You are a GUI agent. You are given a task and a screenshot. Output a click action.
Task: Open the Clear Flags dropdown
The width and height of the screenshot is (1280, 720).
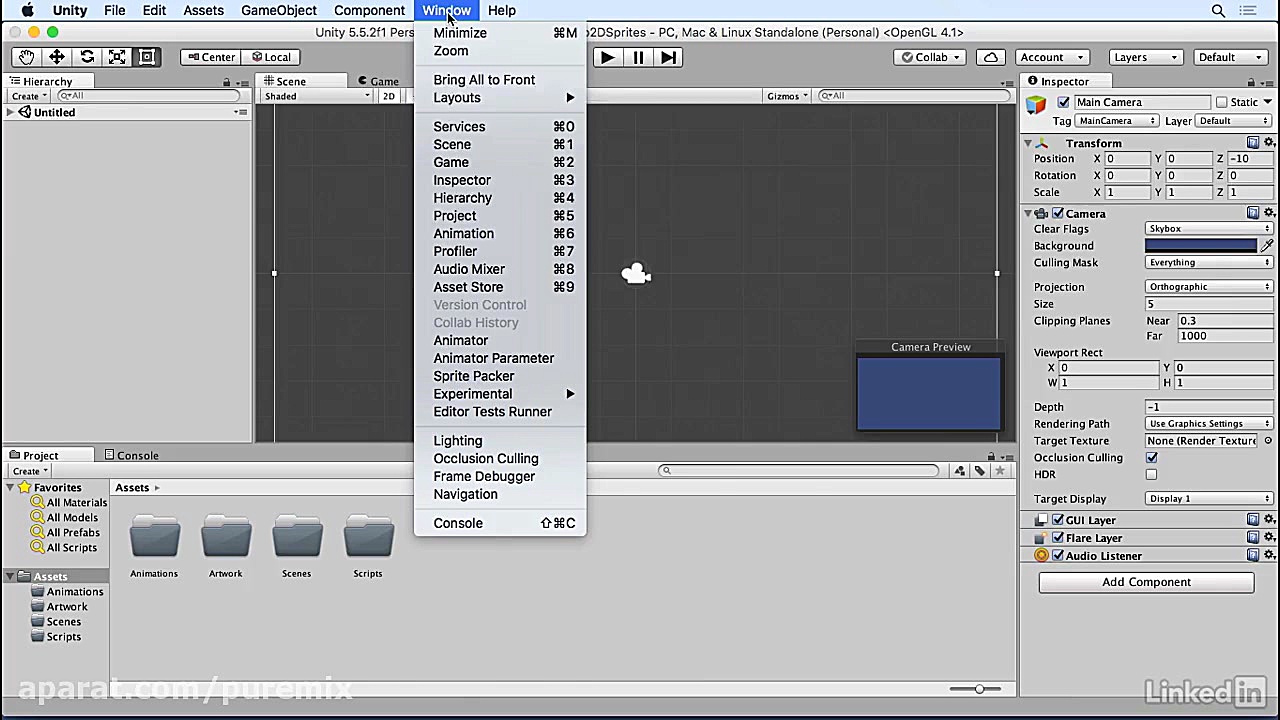click(1209, 229)
